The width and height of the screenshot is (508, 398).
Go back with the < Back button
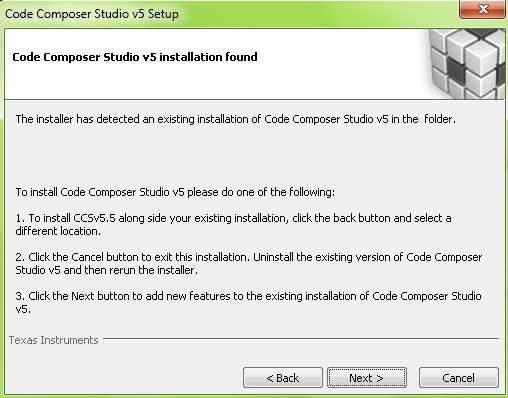(x=283, y=378)
